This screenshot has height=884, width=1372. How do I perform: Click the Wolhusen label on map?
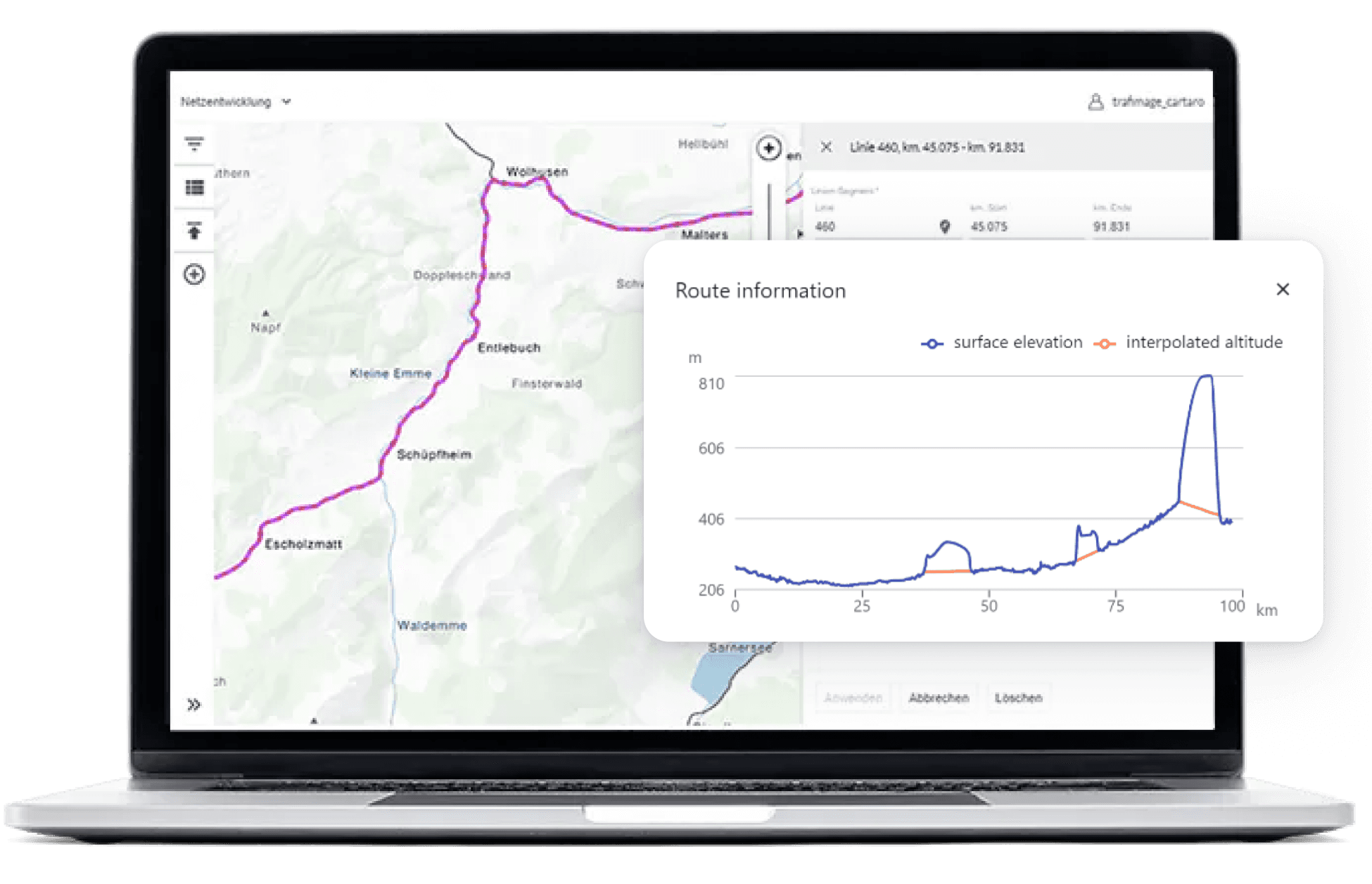click(537, 172)
